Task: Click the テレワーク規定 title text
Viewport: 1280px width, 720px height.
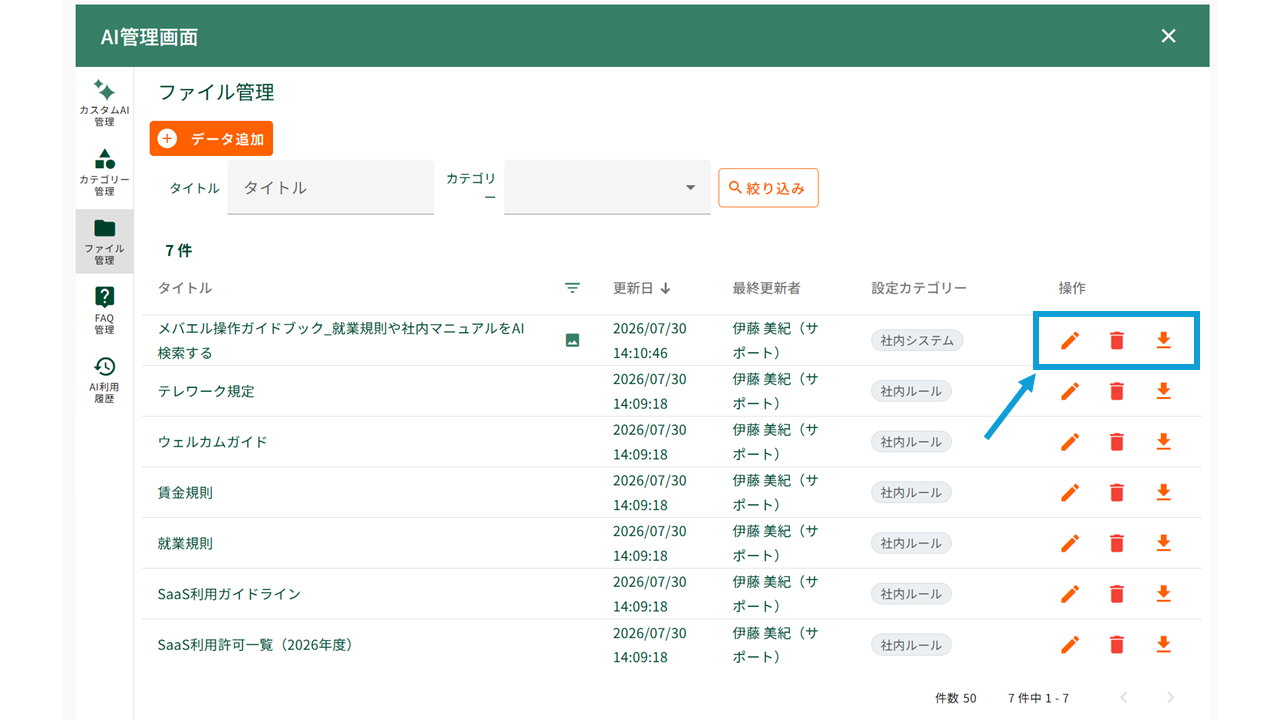Action: click(x=206, y=391)
